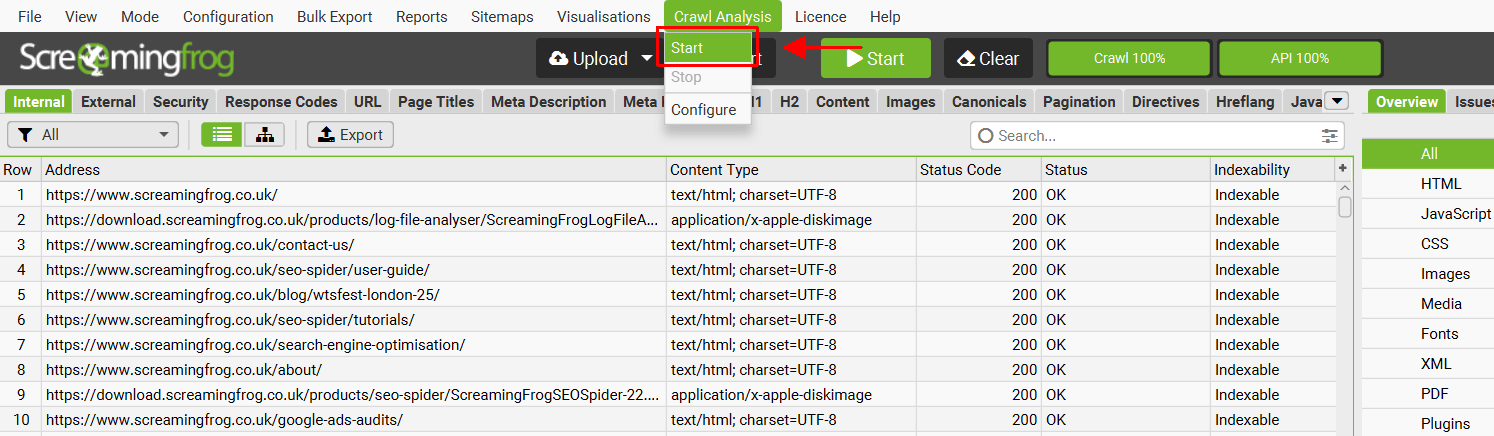Open the Bulk Export menu

click(335, 16)
